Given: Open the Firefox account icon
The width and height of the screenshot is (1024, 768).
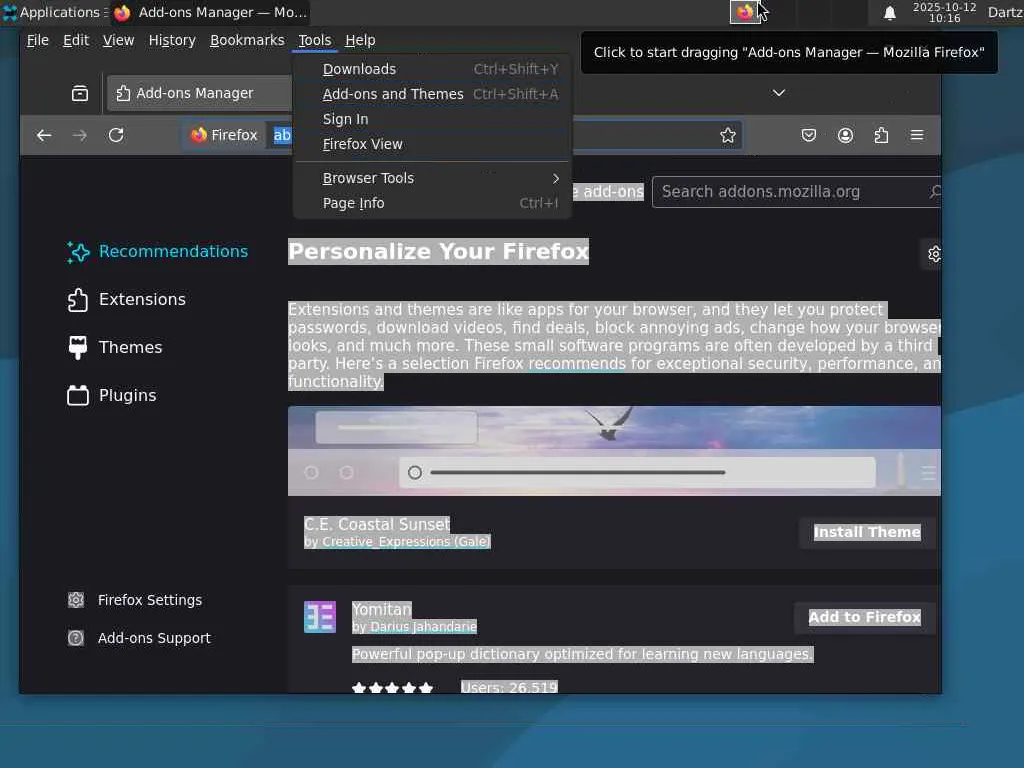Looking at the screenshot, I should tap(845, 135).
